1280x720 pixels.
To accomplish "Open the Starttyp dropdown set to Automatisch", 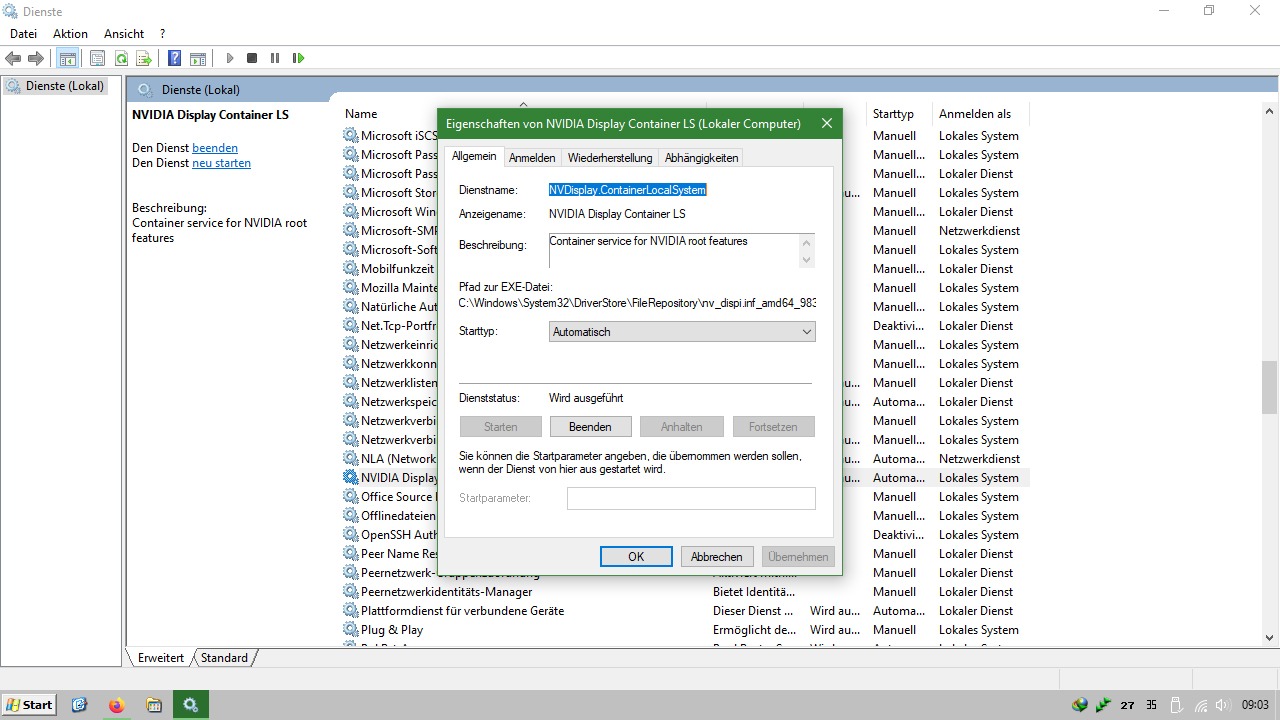I will tap(683, 332).
